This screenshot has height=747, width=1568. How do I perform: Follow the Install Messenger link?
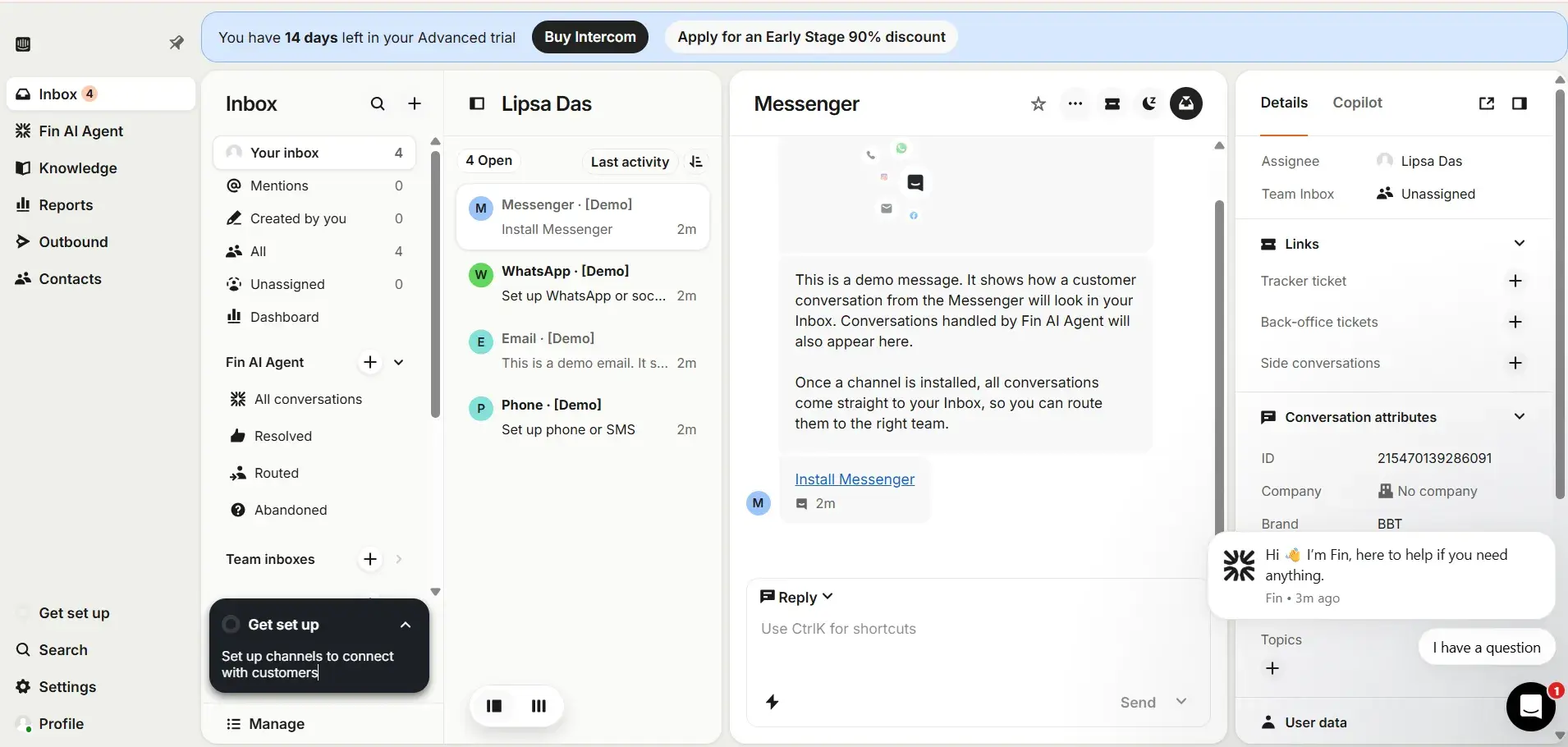pos(855,479)
